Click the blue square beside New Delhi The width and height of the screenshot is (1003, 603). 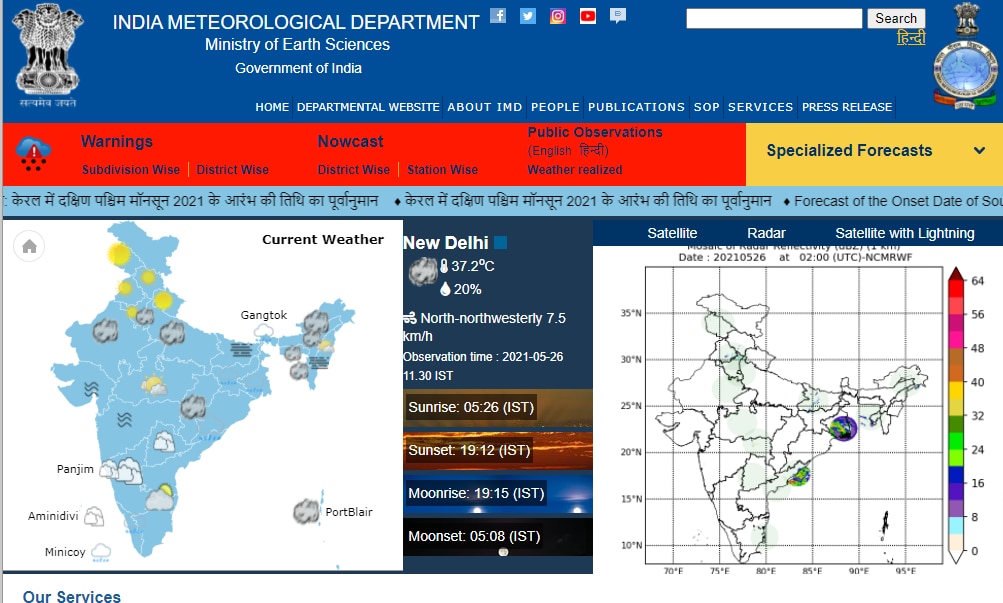(501, 243)
